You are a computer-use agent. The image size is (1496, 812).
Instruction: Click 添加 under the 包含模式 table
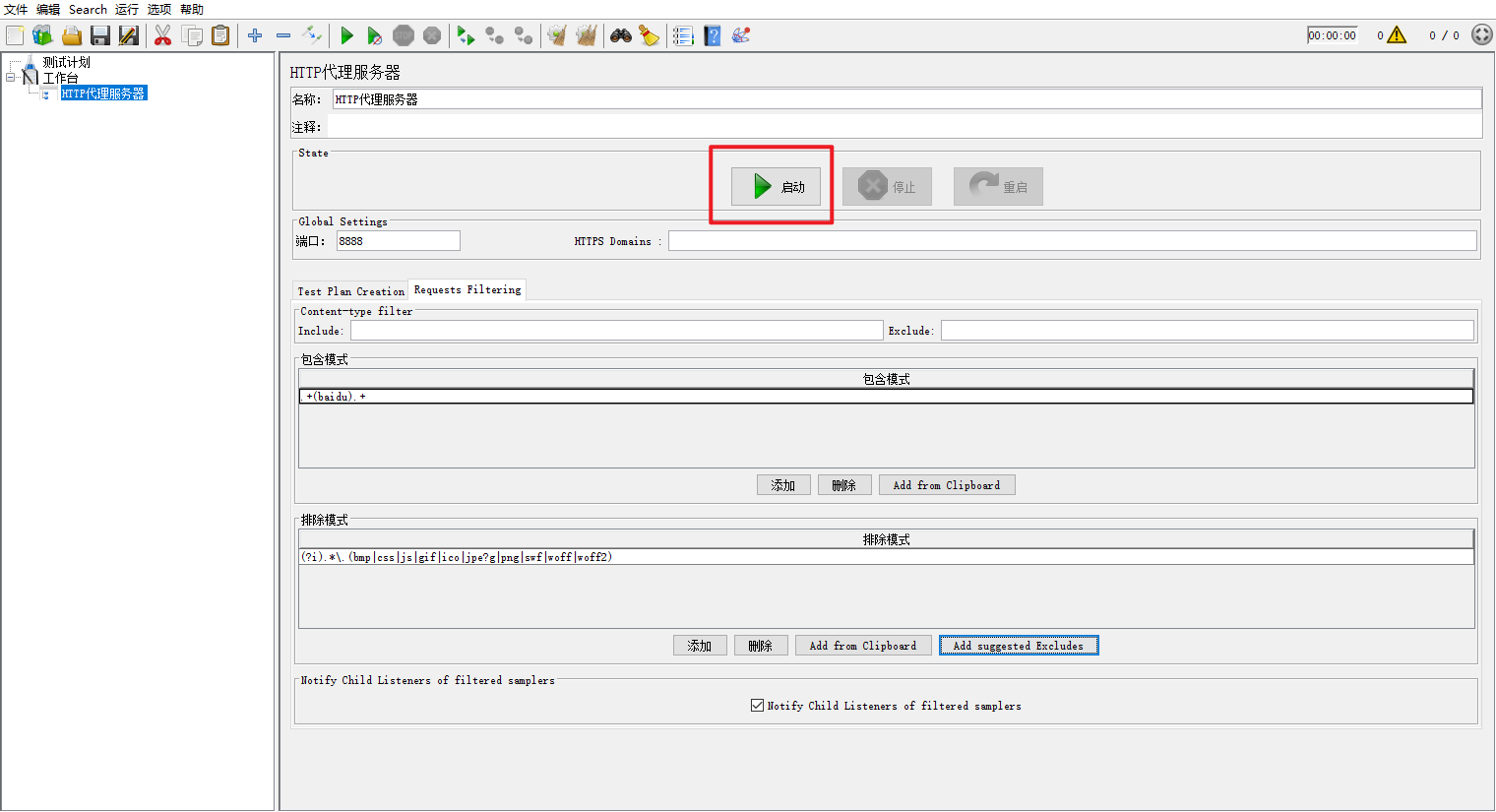click(783, 485)
